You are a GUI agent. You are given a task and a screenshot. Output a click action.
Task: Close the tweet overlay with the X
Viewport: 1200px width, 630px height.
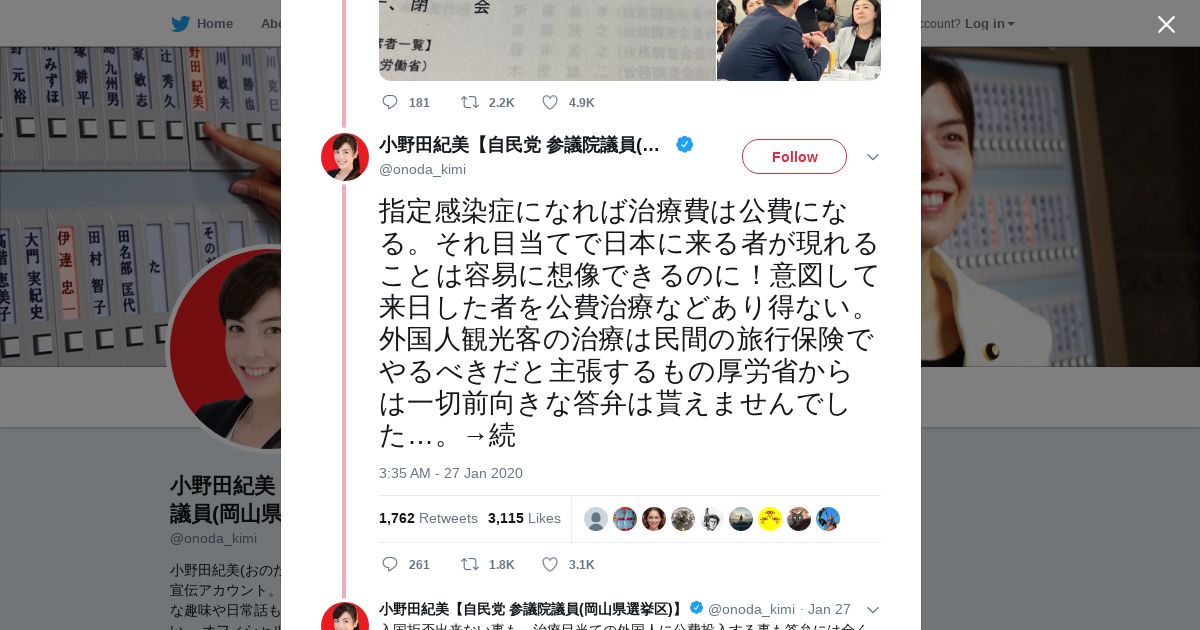click(1166, 24)
